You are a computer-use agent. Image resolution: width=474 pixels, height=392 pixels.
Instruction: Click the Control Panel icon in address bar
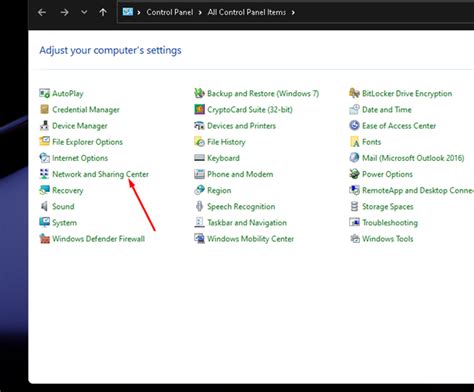[x=128, y=12]
